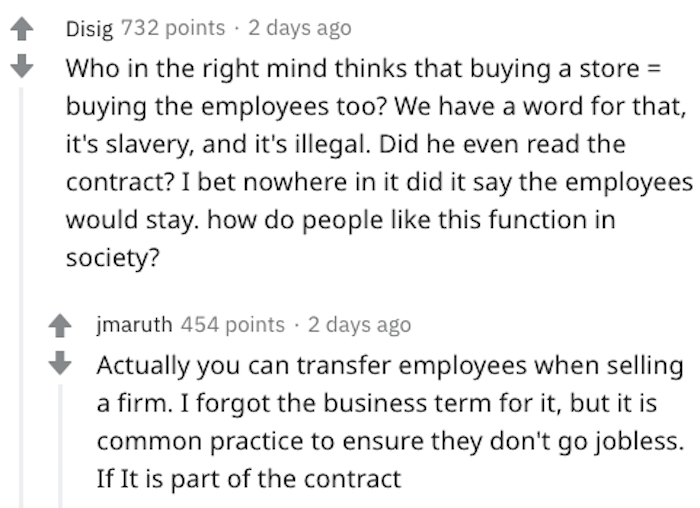Click the timestamp on jmaruth's reply
The height and width of the screenshot is (508, 700).
tap(360, 324)
